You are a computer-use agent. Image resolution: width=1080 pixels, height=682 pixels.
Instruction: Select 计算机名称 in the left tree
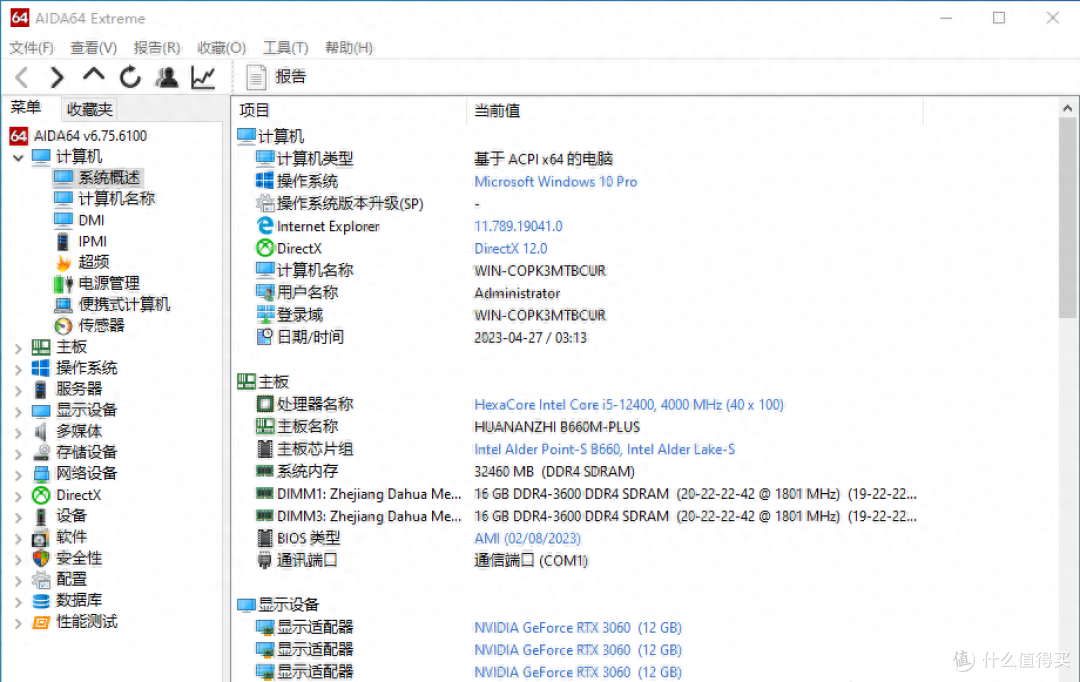point(116,199)
